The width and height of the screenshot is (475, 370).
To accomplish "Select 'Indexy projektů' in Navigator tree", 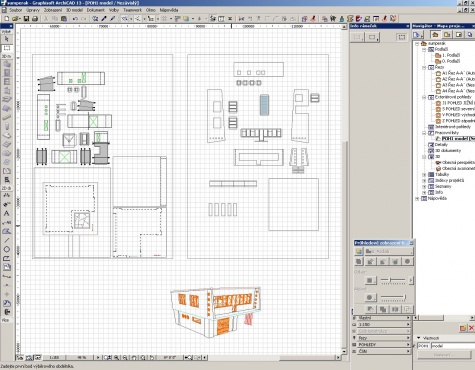I will [449, 180].
